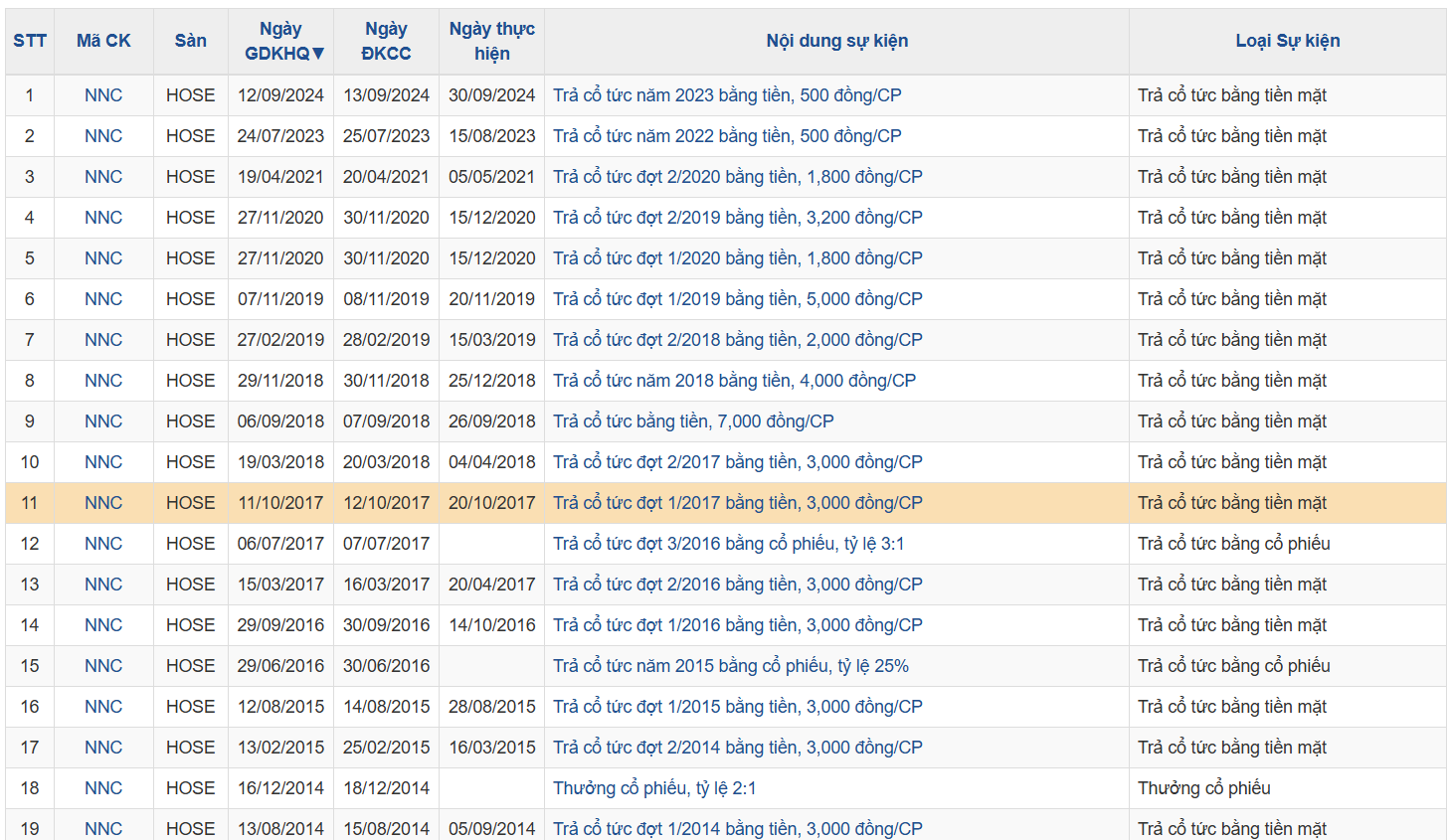Open dividend đợt 2/2019 3,200 đồng/CP link
Screen dimensions: 1449x840
click(737, 218)
